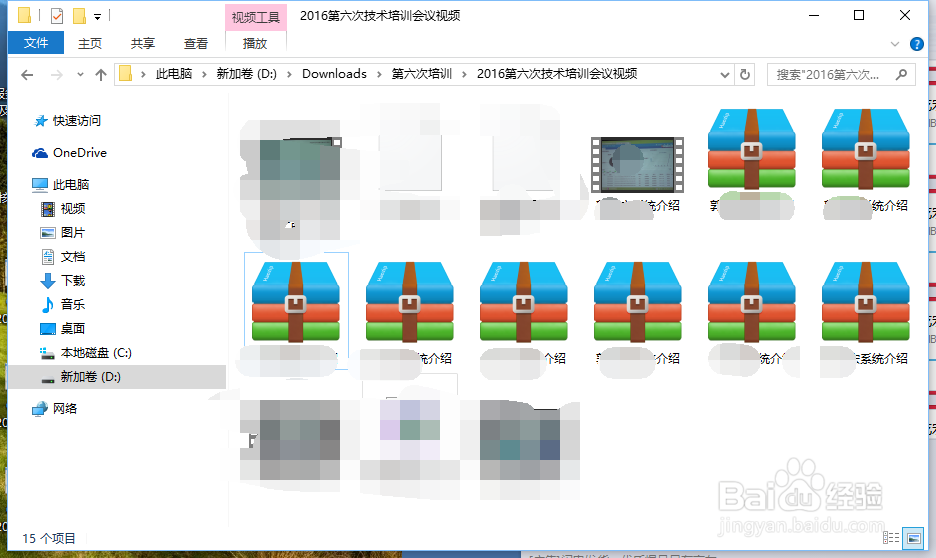Switch to the 查看 ribbon tab
Image resolution: width=936 pixels, height=558 pixels.
196,43
